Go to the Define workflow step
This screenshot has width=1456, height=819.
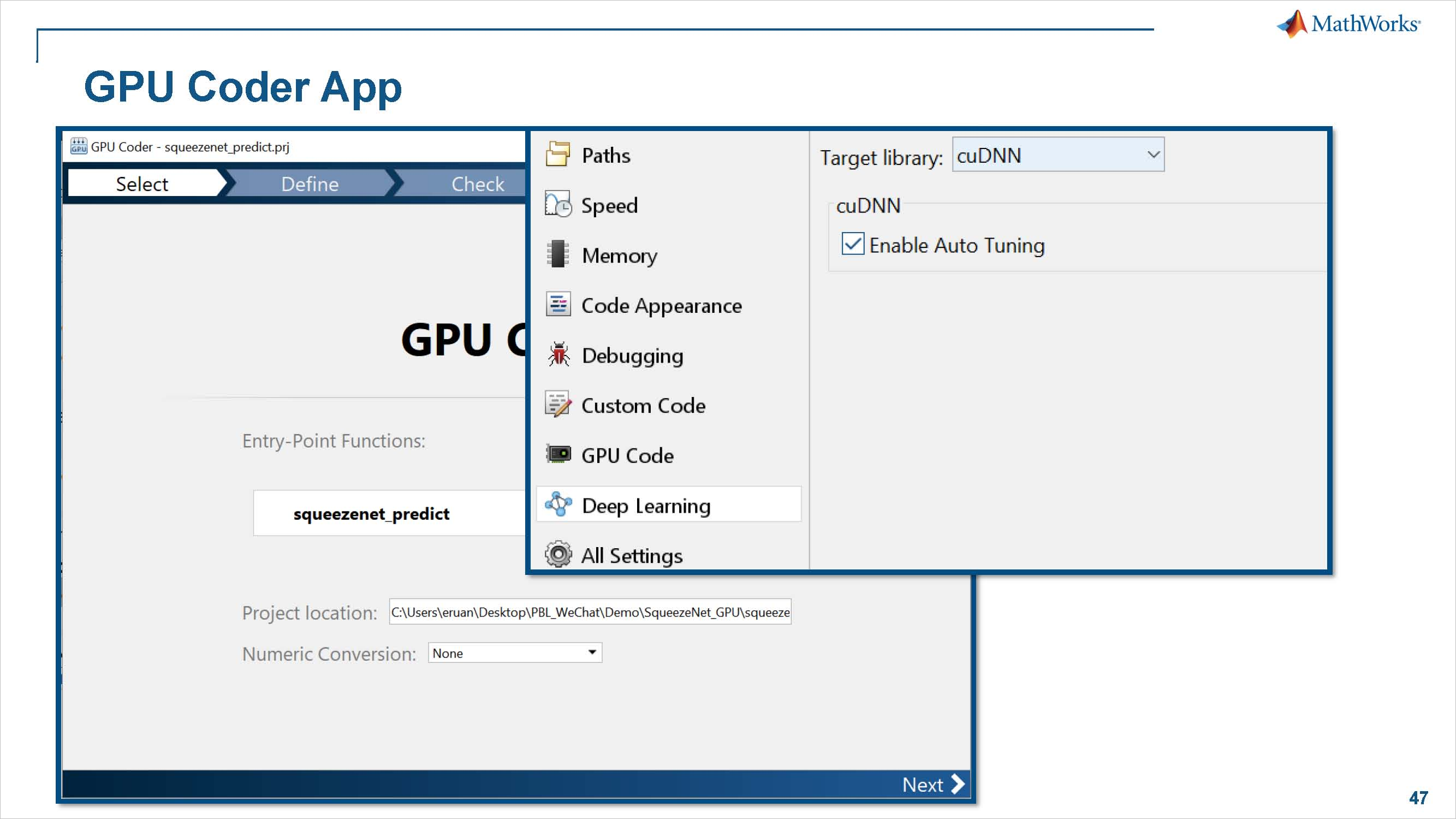310,184
